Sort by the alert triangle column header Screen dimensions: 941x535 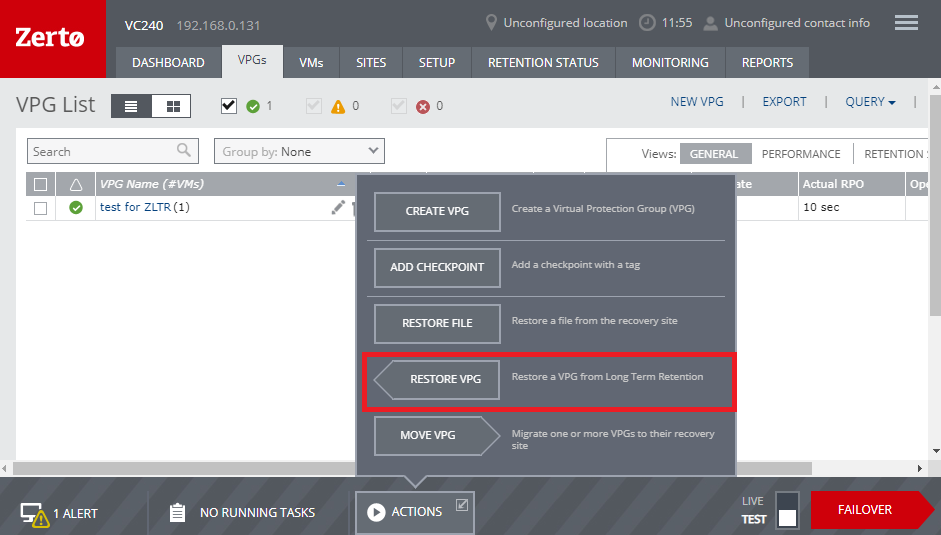pyautogui.click(x=76, y=184)
